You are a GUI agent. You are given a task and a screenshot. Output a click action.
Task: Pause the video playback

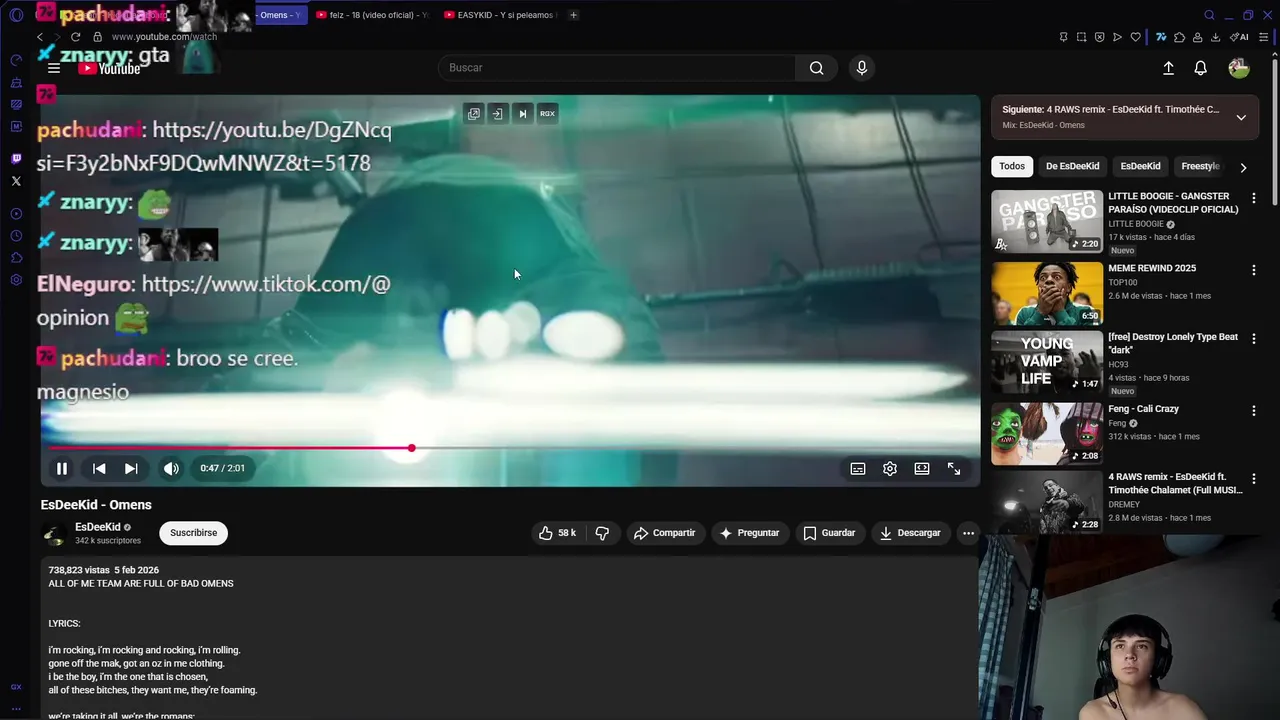62,468
